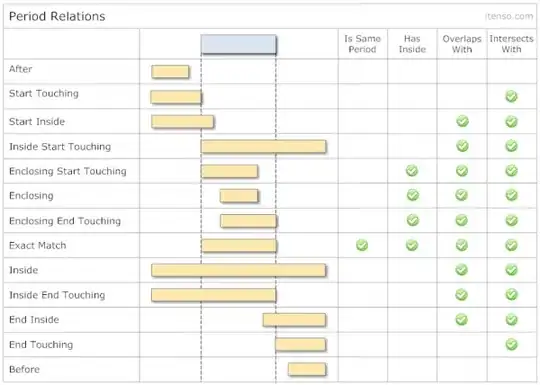Viewport: 540px width, 385px height.
Task: Click Overlaps With checkmark in Start Inside row
Action: tap(462, 121)
